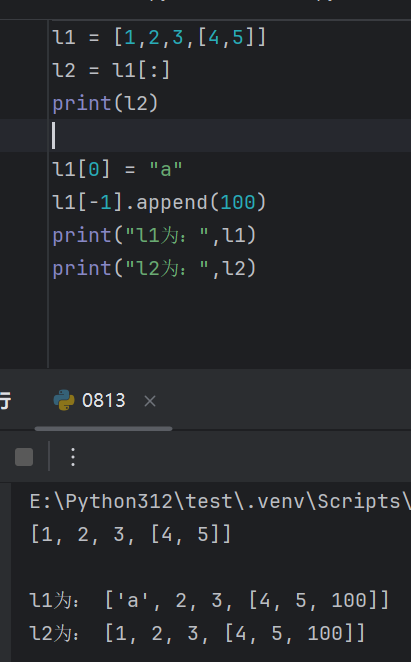The width and height of the screenshot is (411, 662).
Task: Click the print(l2) code line
Action: [105, 103]
